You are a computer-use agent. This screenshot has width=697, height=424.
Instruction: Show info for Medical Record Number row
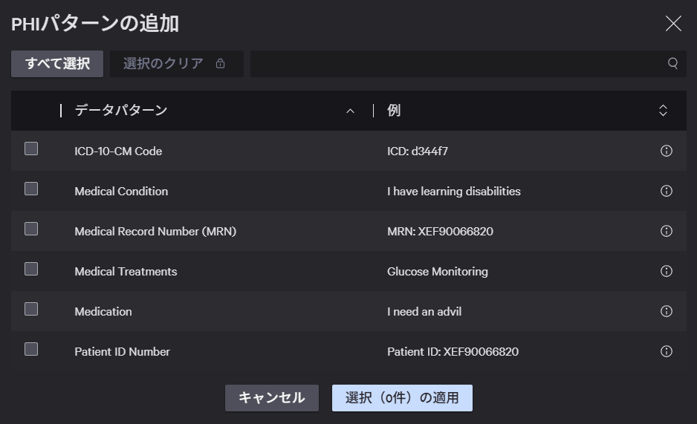point(666,231)
